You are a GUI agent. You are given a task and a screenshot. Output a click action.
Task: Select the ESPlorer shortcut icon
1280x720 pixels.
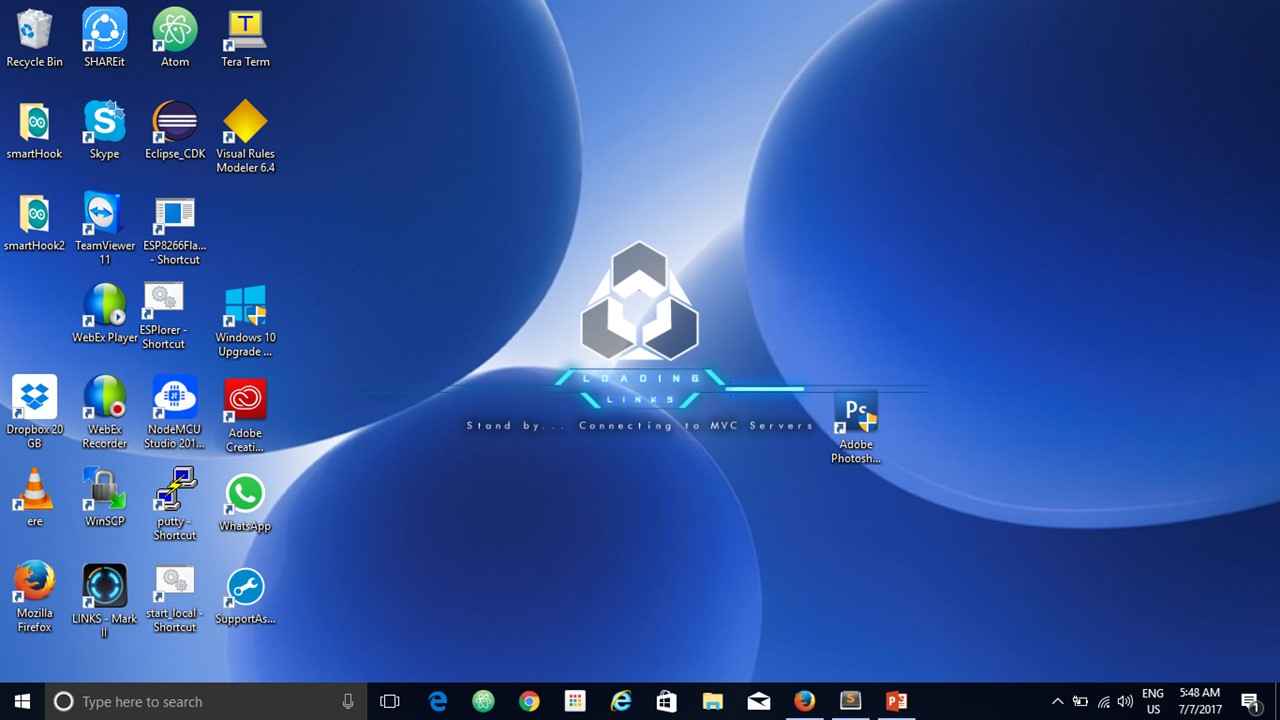(163, 316)
